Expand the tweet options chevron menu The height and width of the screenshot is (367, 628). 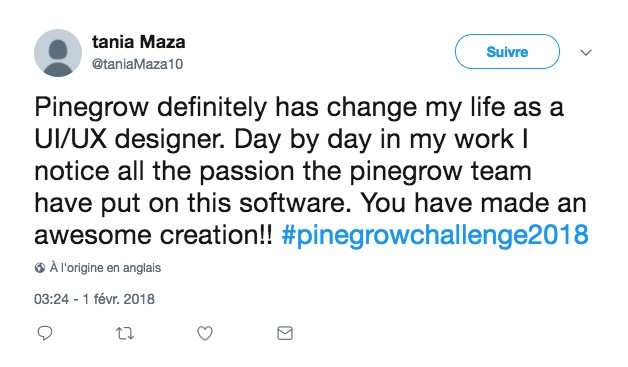(x=586, y=52)
